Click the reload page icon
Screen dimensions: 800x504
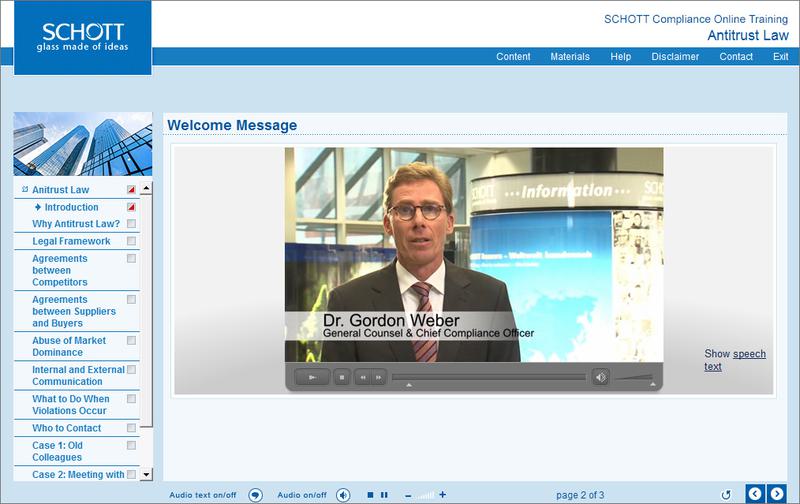pos(726,494)
